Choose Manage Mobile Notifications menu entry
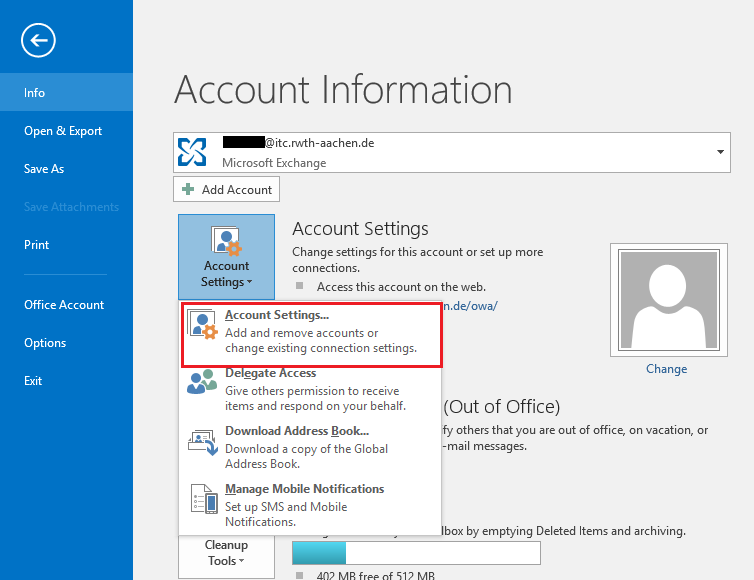Viewport: 754px width, 580px height. click(x=310, y=505)
